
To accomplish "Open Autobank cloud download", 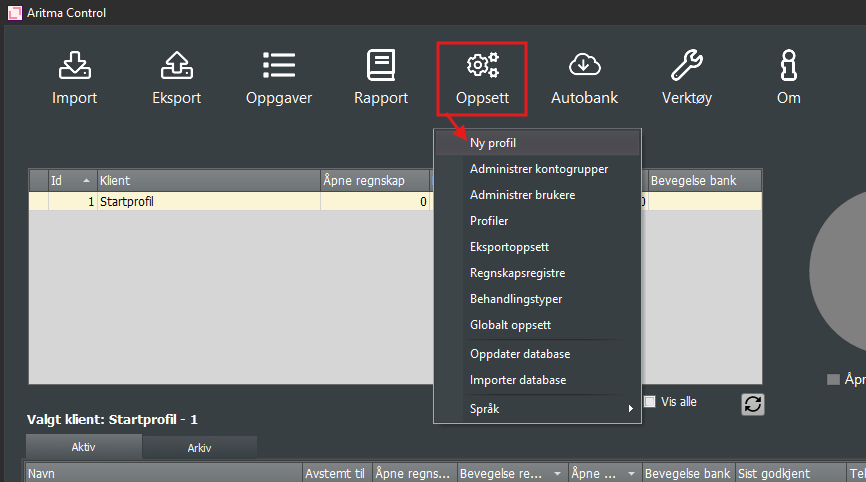I will click(x=584, y=77).
